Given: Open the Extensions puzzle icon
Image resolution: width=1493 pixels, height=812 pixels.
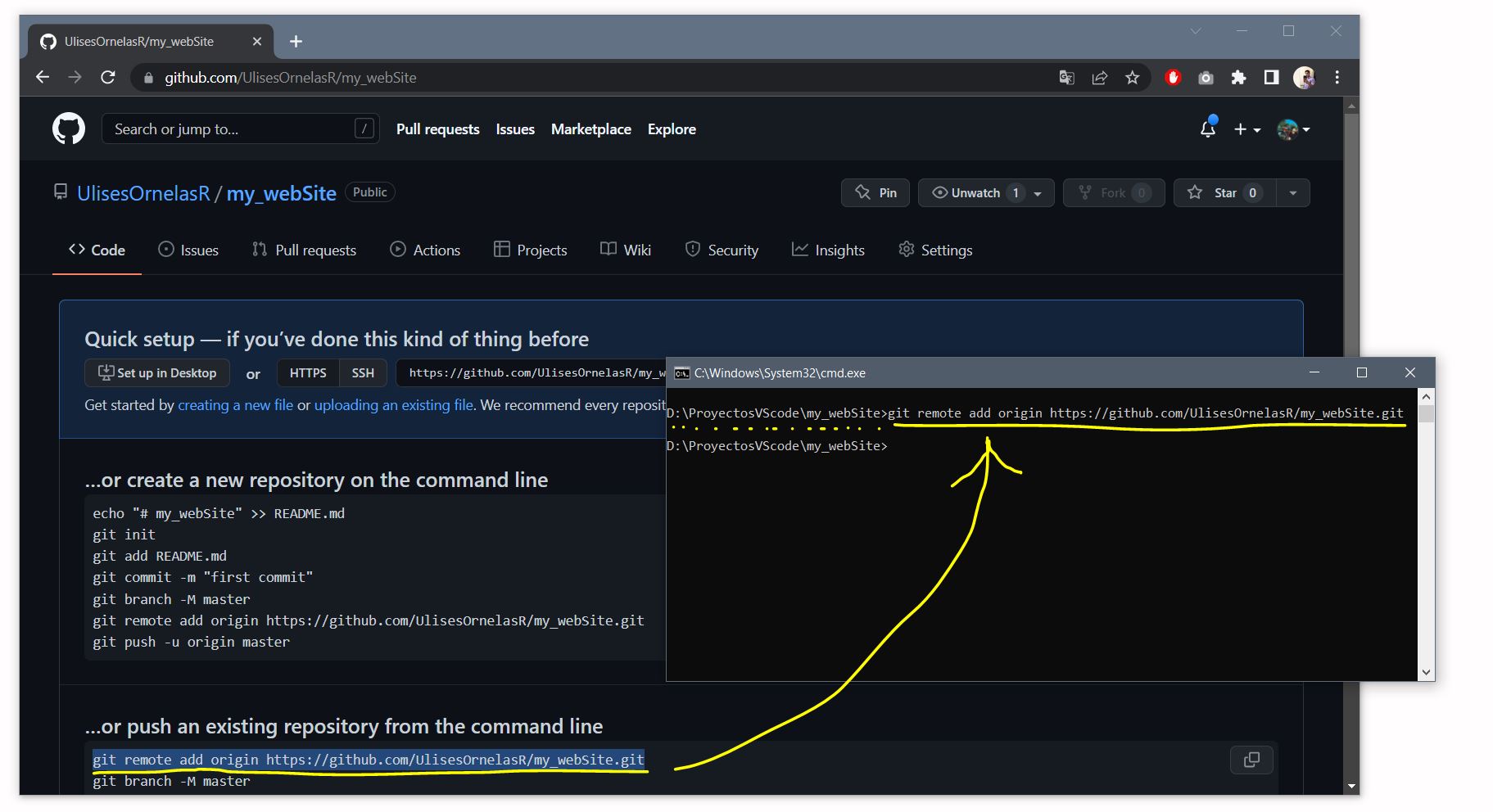Looking at the screenshot, I should click(1238, 77).
